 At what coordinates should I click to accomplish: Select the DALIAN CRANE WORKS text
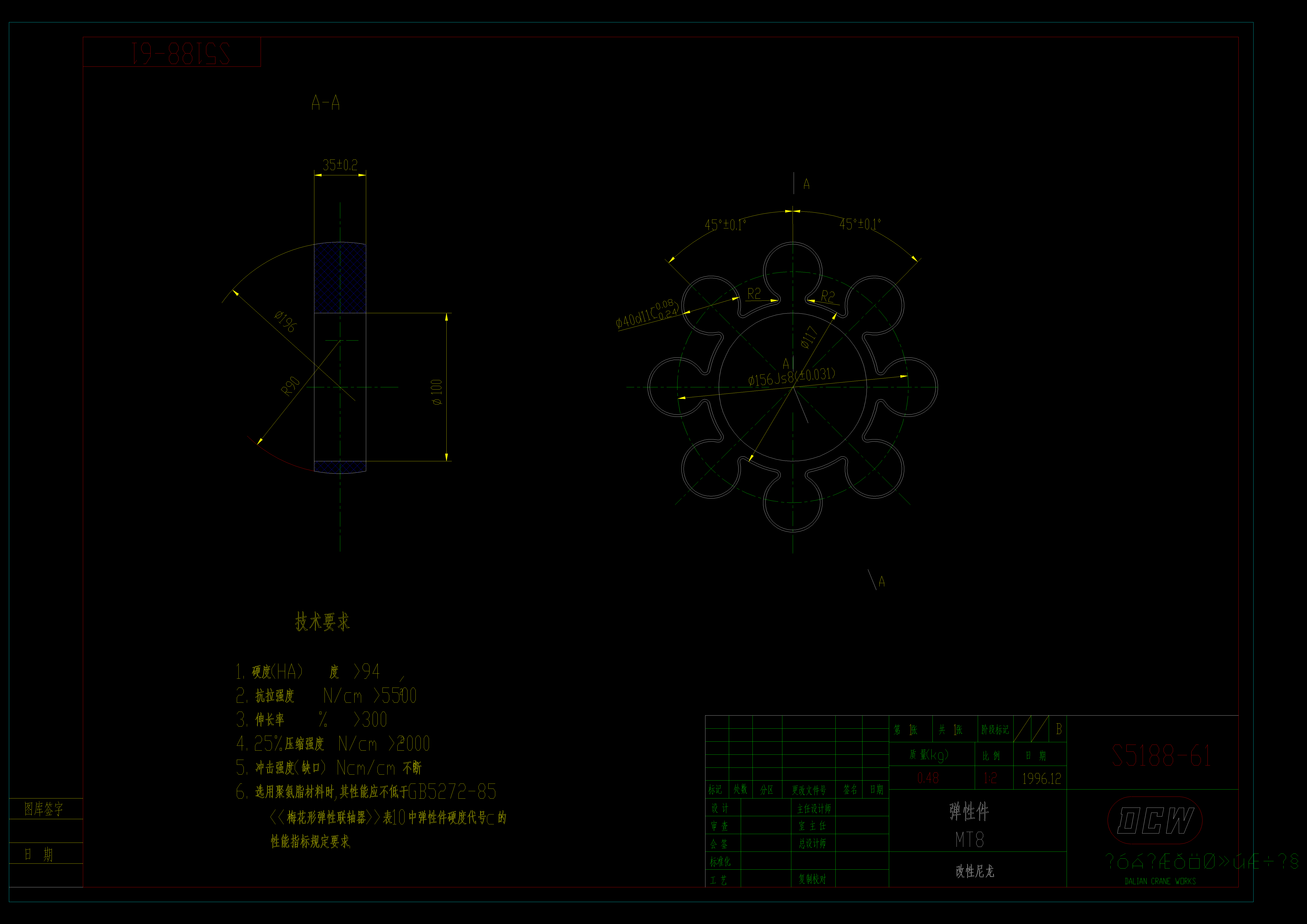[x=1160, y=881]
